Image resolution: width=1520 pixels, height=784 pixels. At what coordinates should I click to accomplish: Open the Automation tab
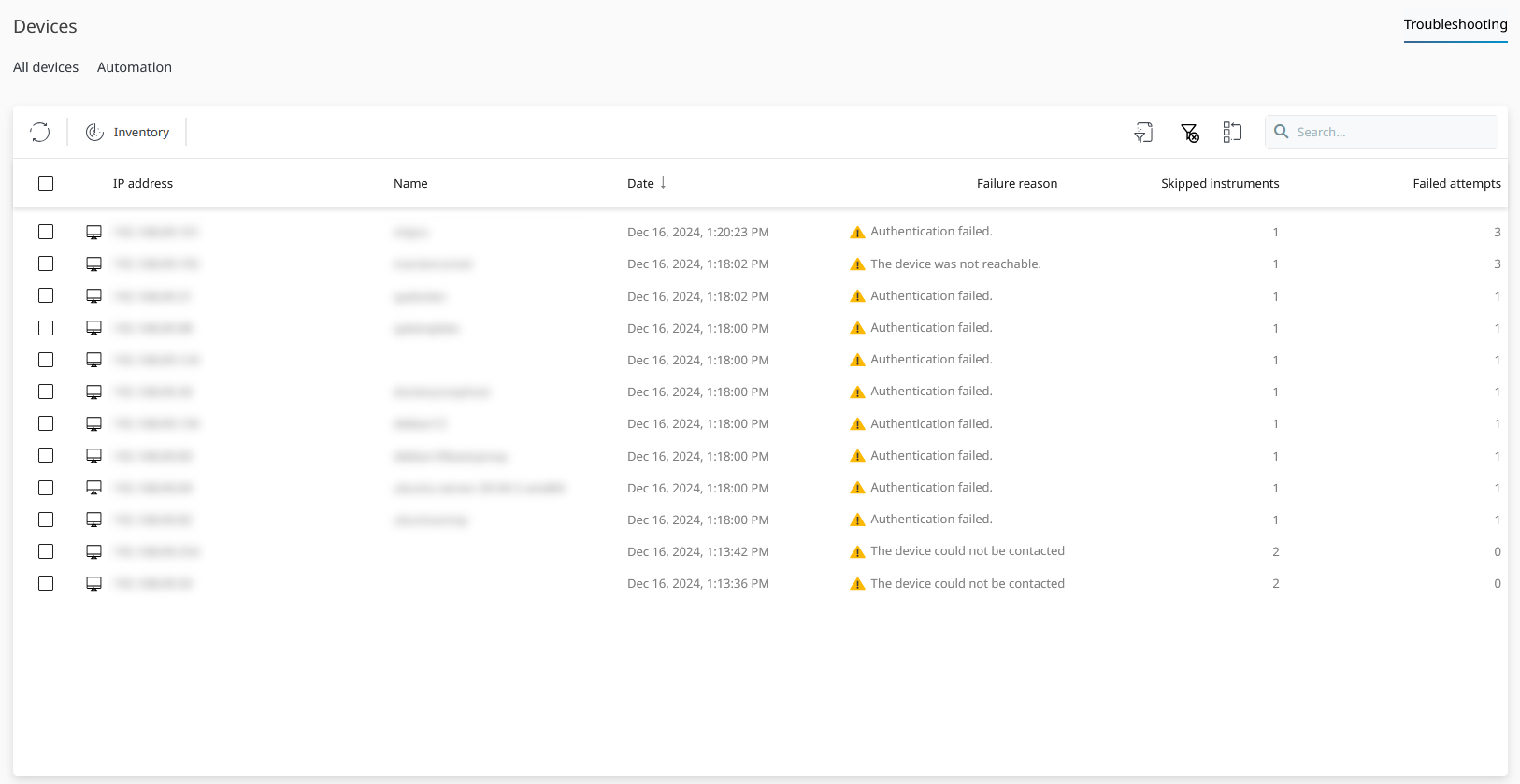(135, 67)
